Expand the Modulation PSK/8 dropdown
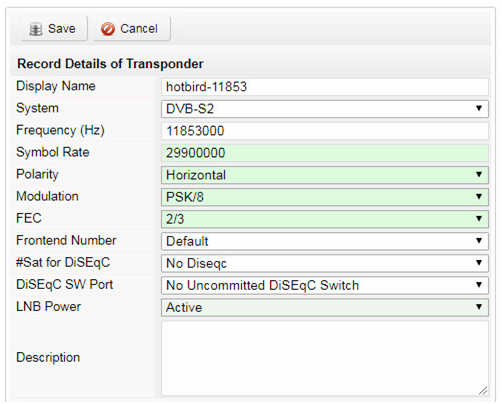The width and height of the screenshot is (502, 404). [x=325, y=197]
